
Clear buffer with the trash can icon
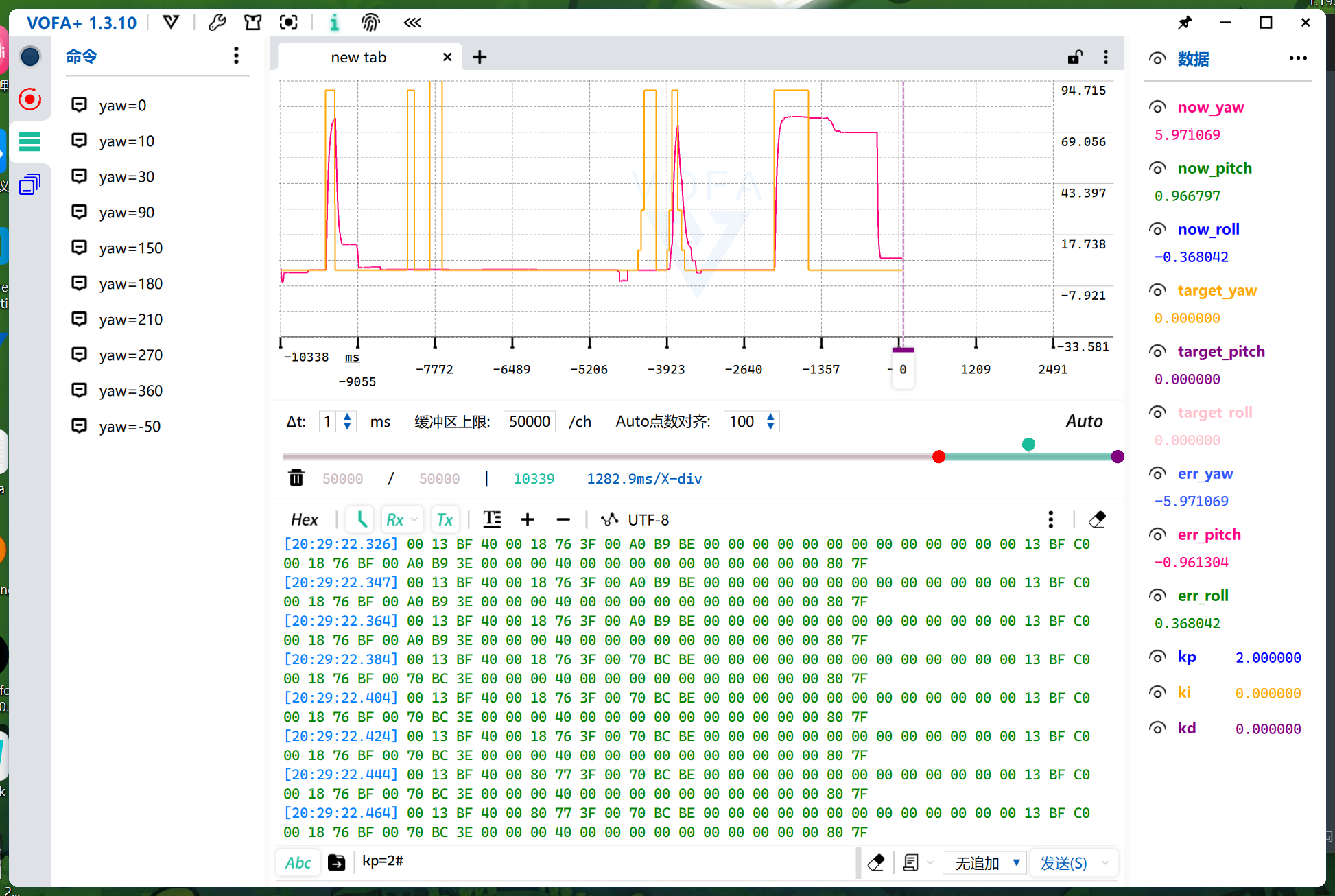296,478
